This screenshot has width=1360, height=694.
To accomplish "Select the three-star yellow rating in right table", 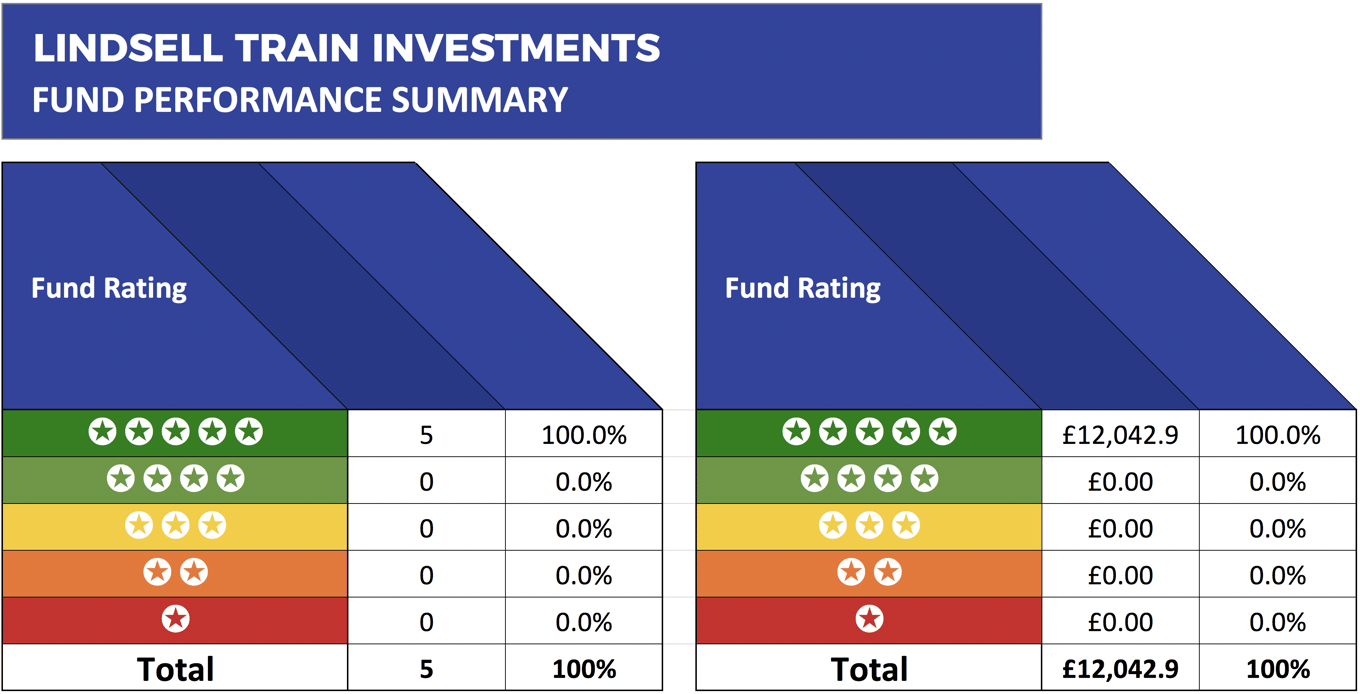I will click(869, 526).
